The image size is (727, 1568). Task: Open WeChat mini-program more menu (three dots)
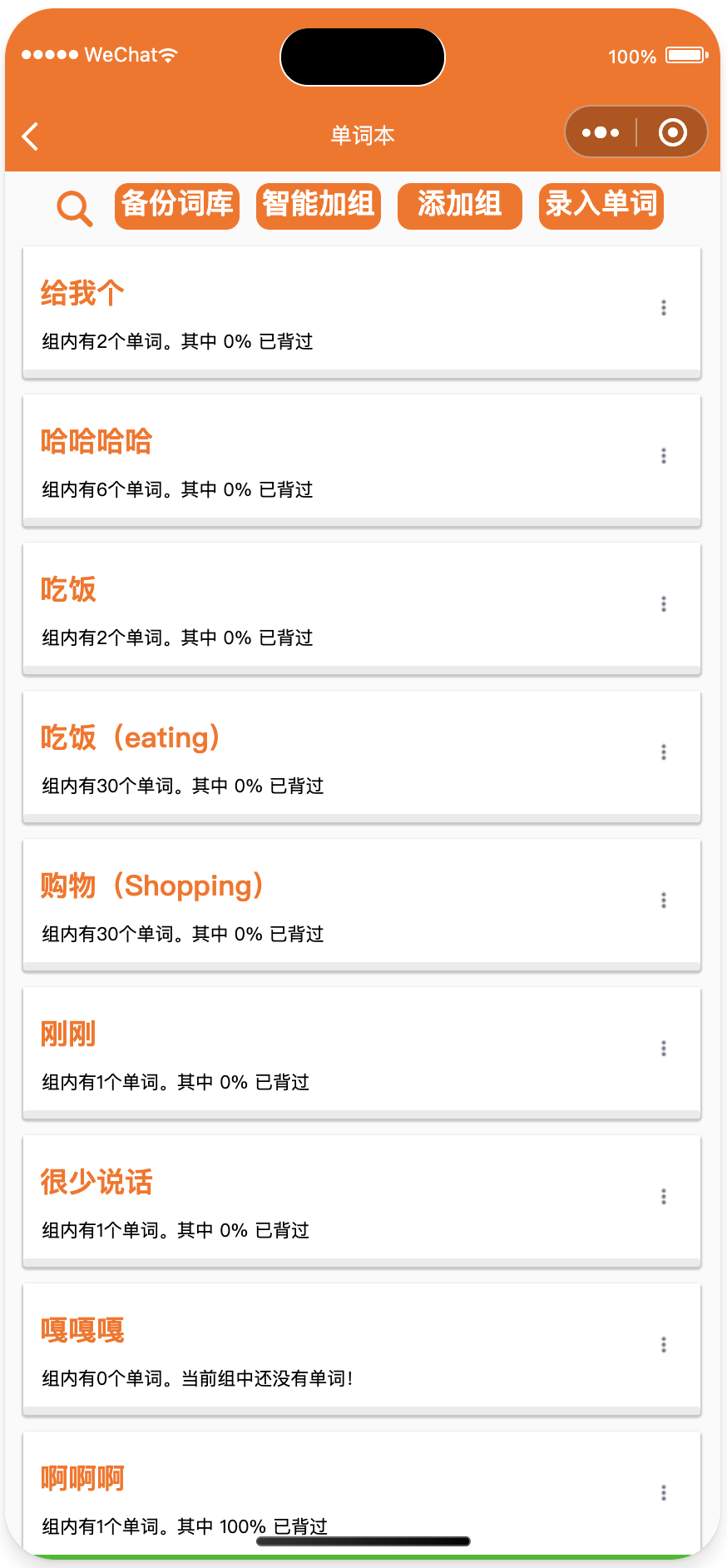coord(601,132)
